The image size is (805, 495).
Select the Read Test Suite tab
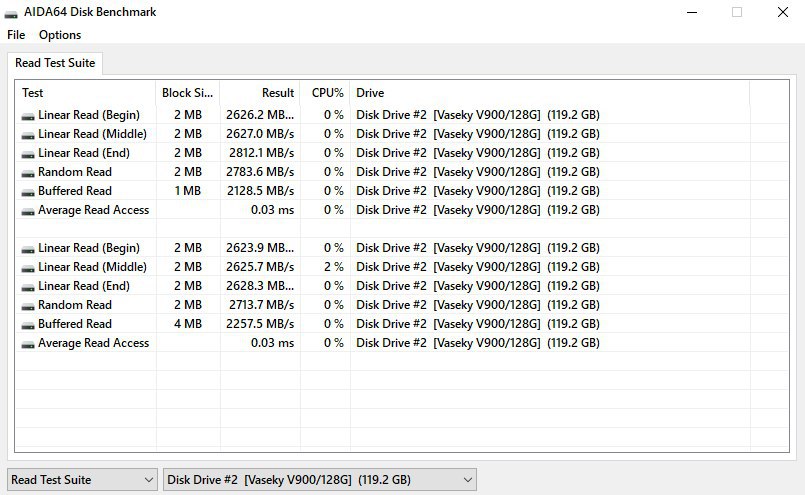(55, 63)
